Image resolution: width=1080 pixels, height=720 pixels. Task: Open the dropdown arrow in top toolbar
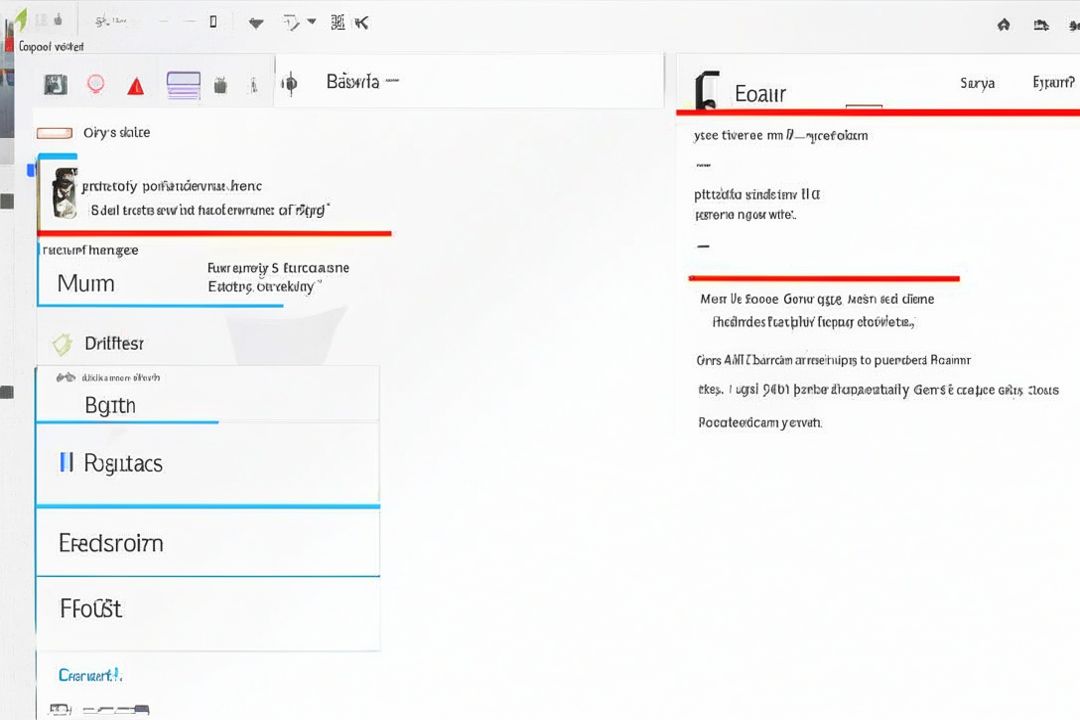pyautogui.click(x=311, y=21)
